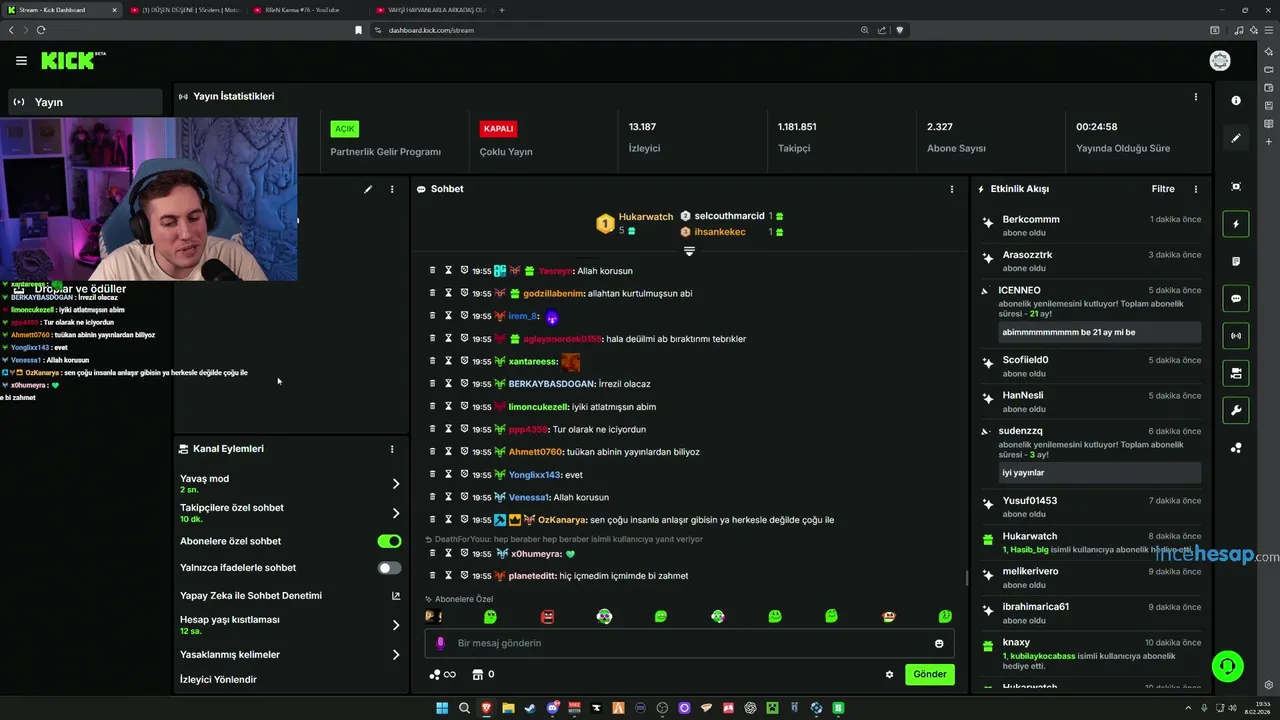1280x720 pixels.
Task: Open Windows taskbar search
Action: 464,708
